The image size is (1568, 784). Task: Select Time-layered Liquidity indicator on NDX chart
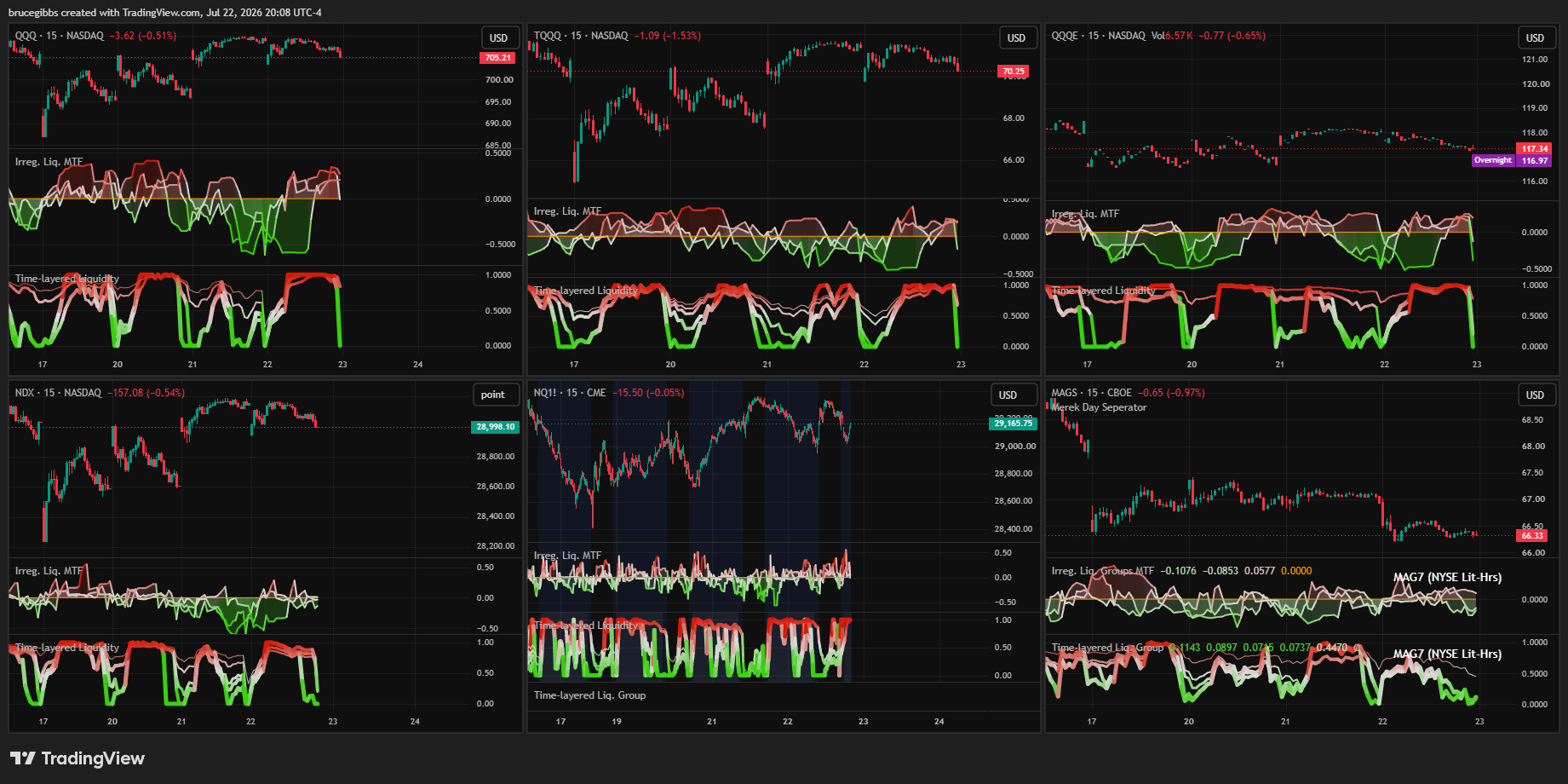[67, 648]
